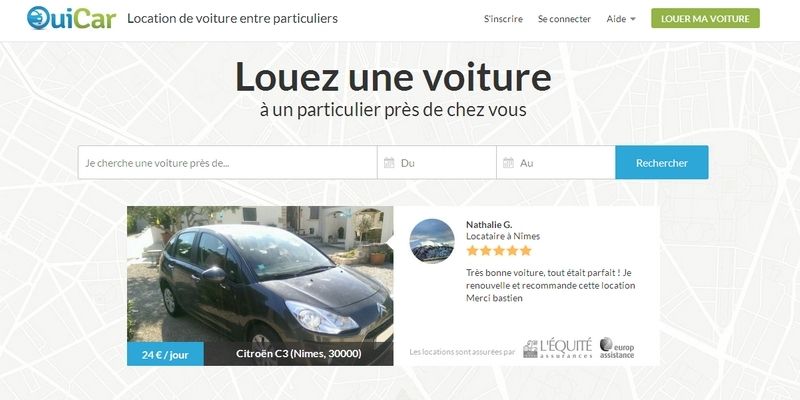
Task: Click the OuiCar logo
Action: click(71, 18)
